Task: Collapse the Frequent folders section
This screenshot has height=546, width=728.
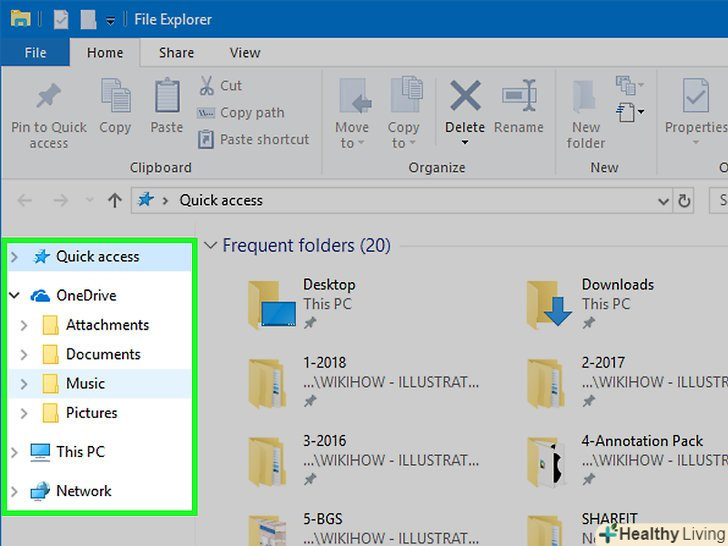Action: pyautogui.click(x=211, y=245)
